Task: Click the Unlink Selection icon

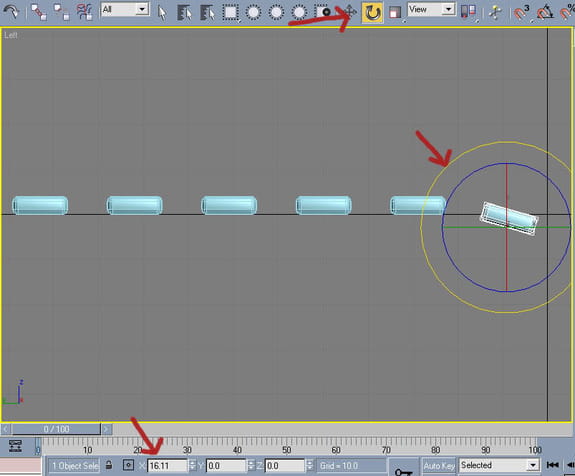Action: (x=61, y=12)
